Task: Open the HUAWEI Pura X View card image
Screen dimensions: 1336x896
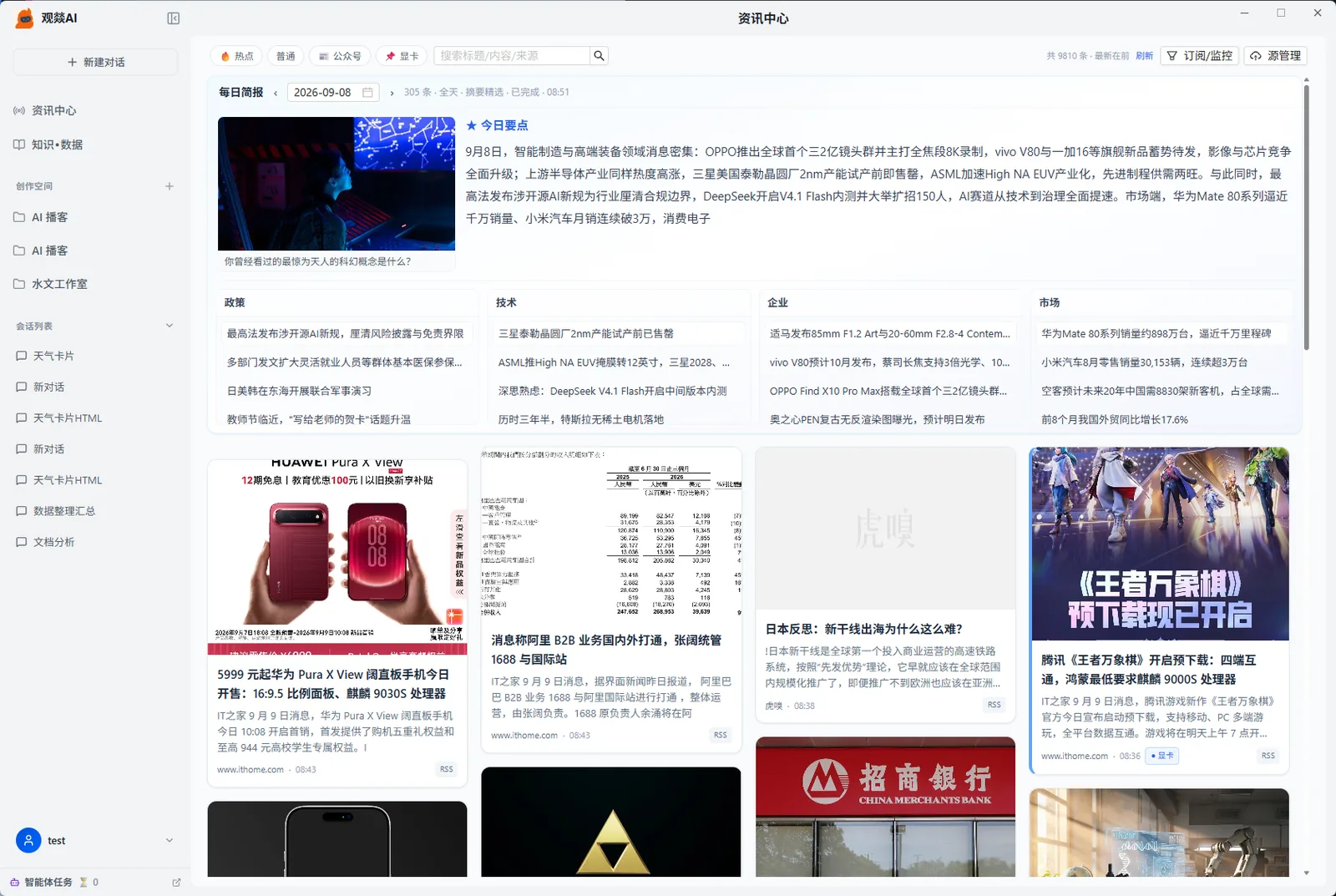Action: click(x=337, y=557)
